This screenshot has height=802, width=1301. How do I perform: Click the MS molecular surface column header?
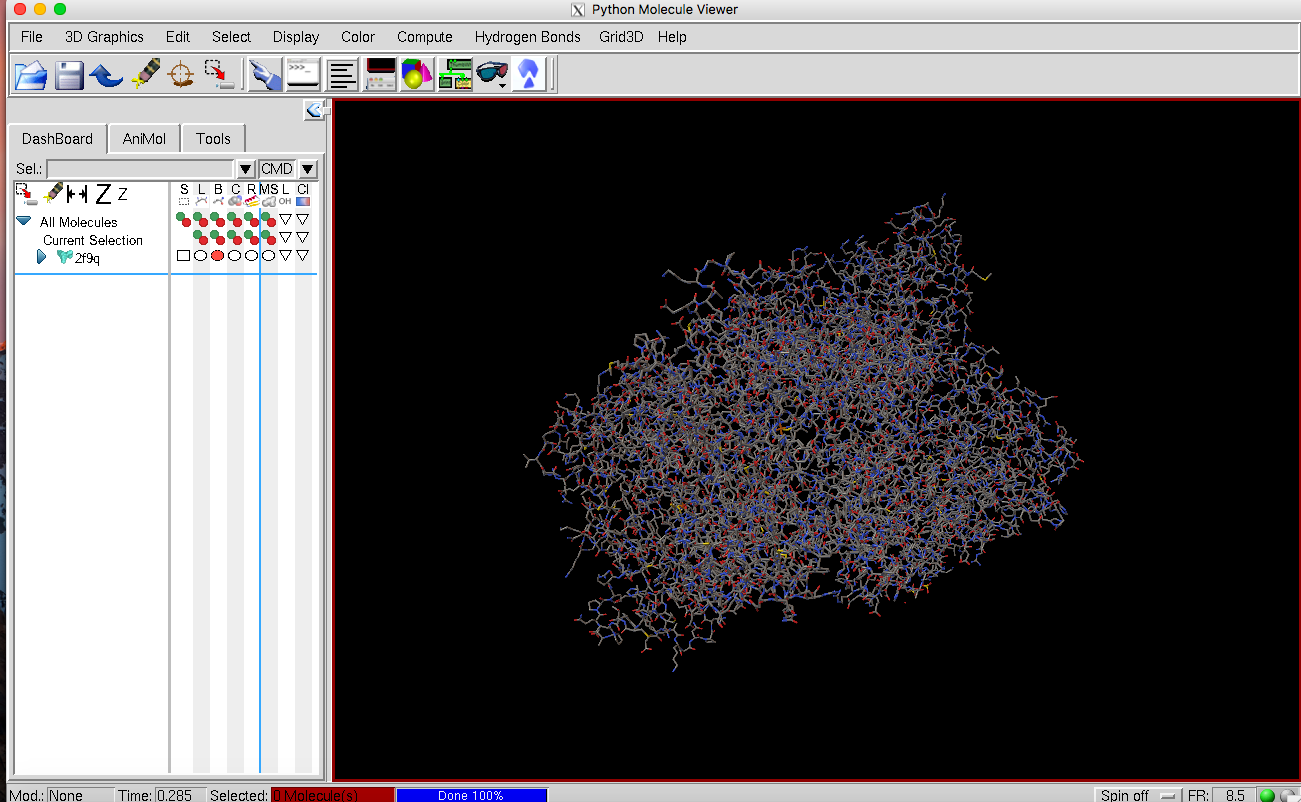coord(268,194)
